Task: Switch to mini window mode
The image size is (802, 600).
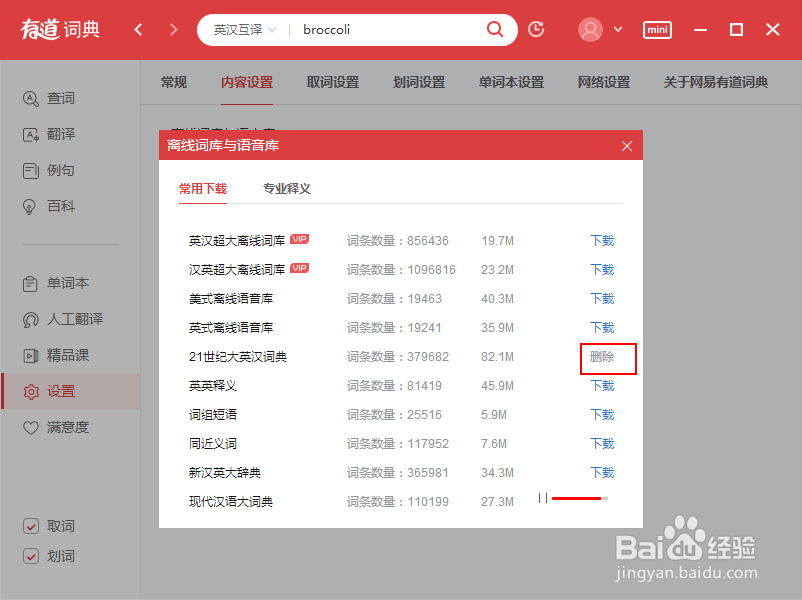Action: click(657, 30)
